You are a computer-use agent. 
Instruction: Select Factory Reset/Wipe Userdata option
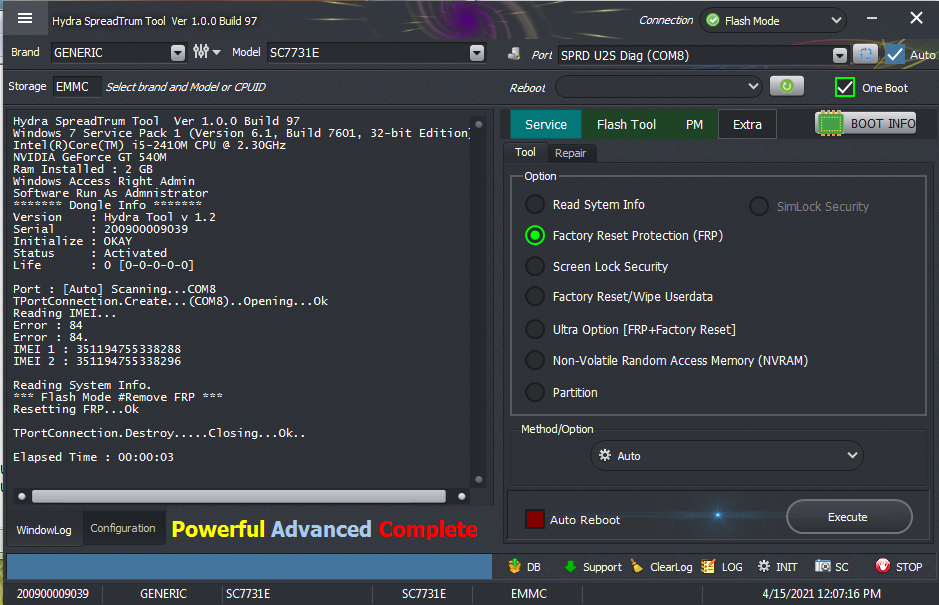(x=534, y=297)
